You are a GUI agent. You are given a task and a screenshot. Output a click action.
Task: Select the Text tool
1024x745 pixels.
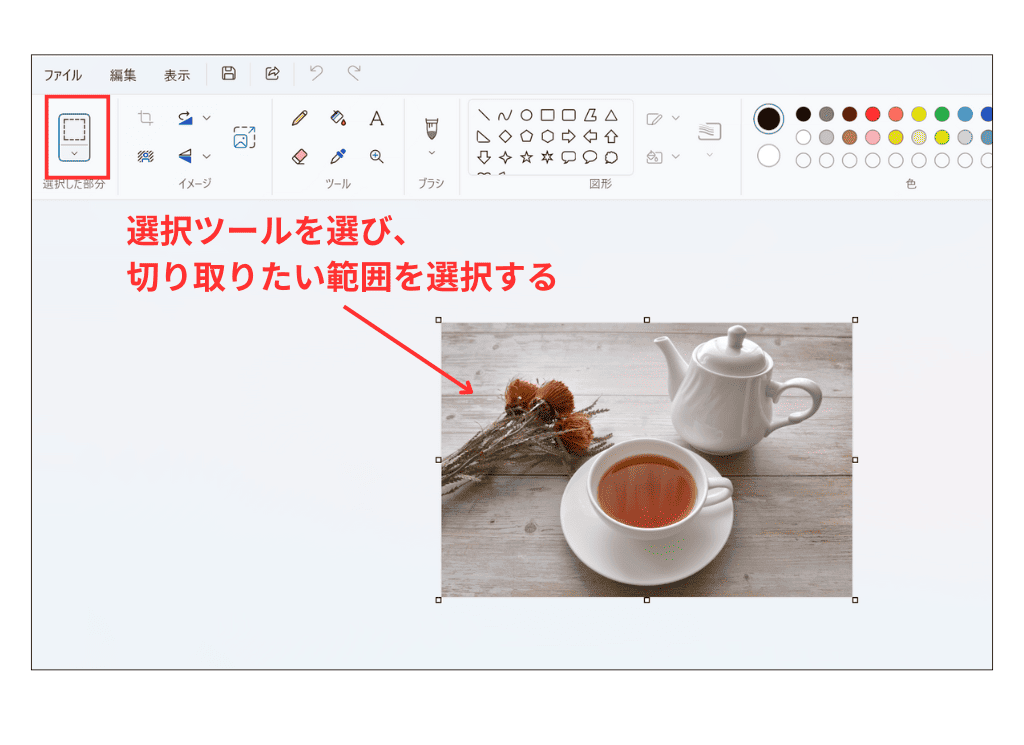[376, 118]
